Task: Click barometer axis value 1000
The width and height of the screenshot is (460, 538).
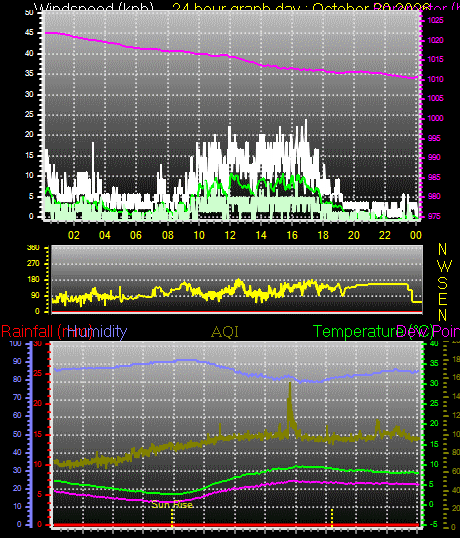Action: [x=436, y=118]
